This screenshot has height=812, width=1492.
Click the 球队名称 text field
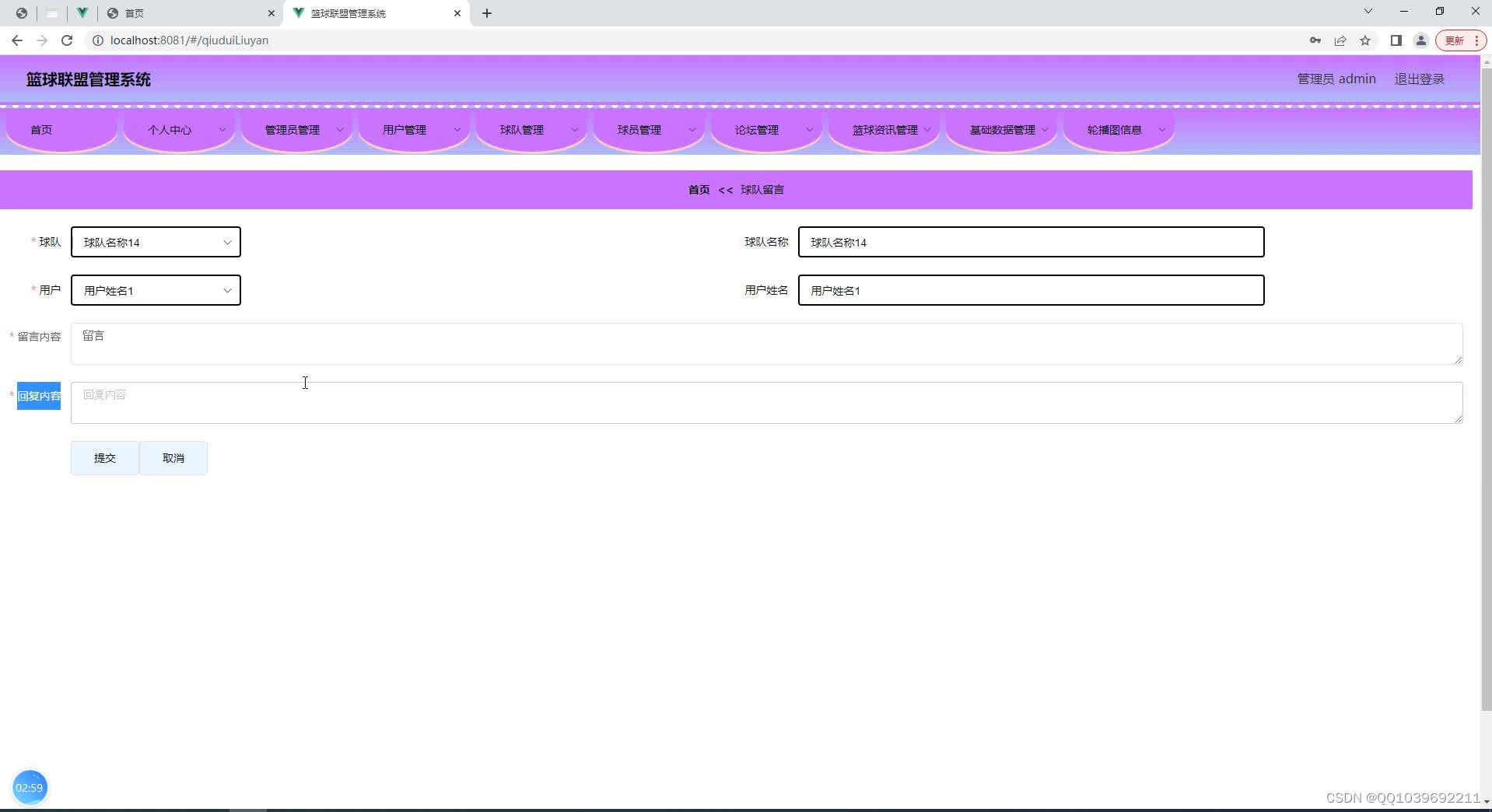(1031, 242)
